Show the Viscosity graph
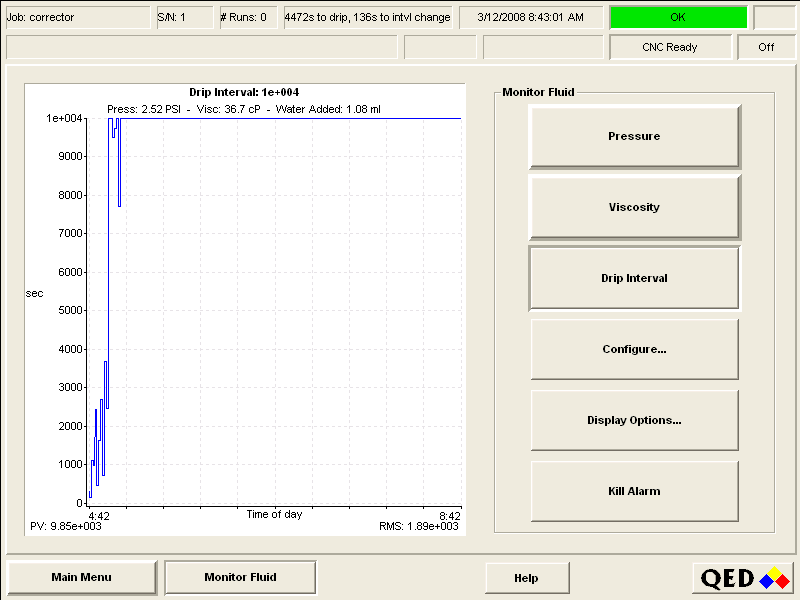 (634, 207)
